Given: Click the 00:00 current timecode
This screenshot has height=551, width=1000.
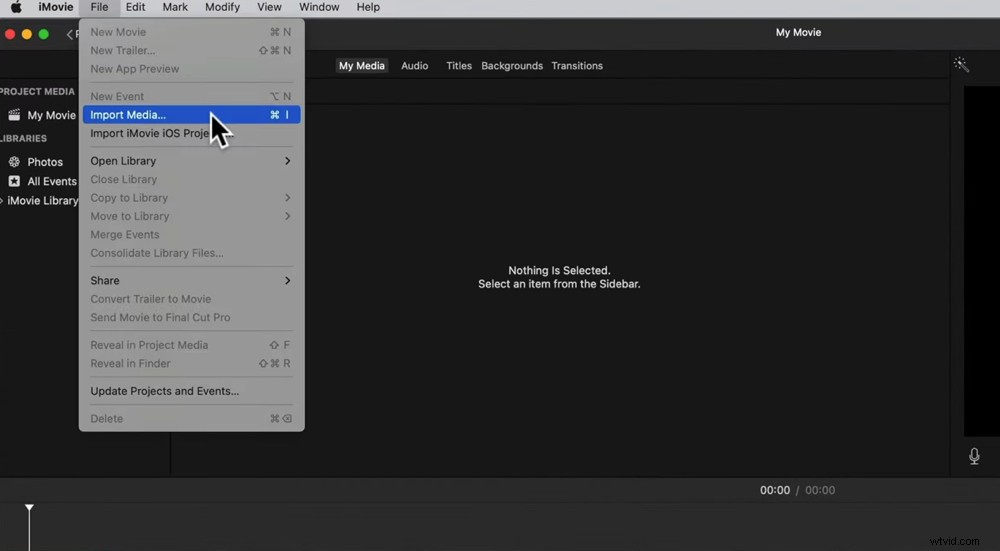Looking at the screenshot, I should (774, 490).
